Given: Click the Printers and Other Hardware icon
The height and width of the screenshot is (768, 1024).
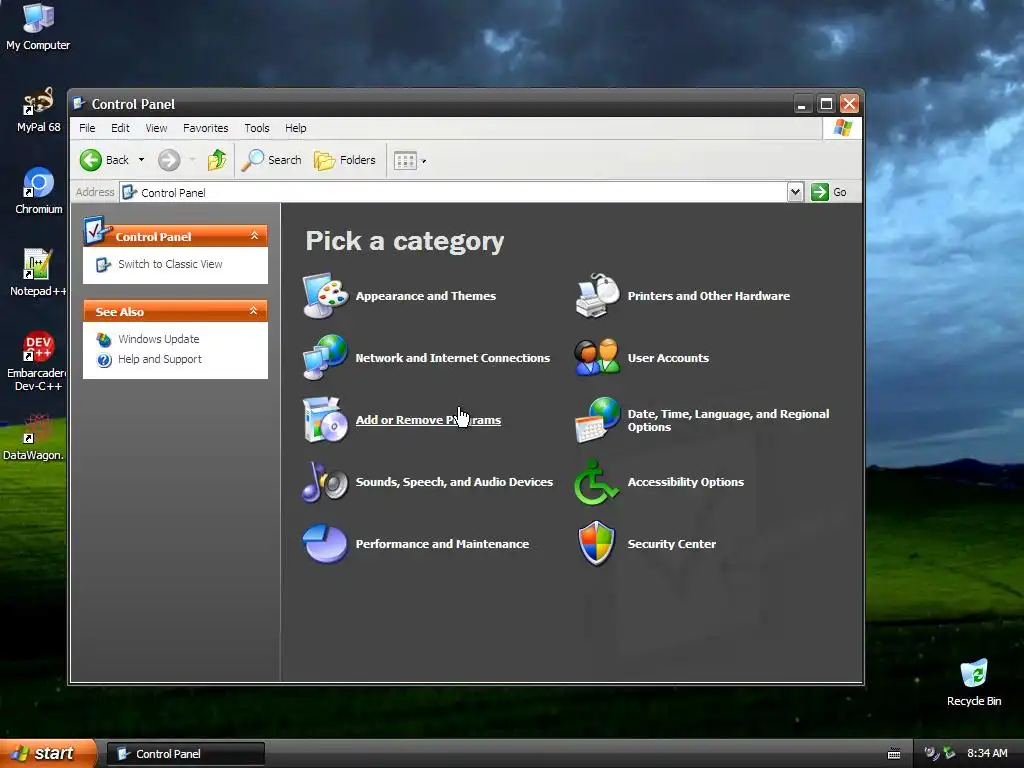Looking at the screenshot, I should point(597,296).
